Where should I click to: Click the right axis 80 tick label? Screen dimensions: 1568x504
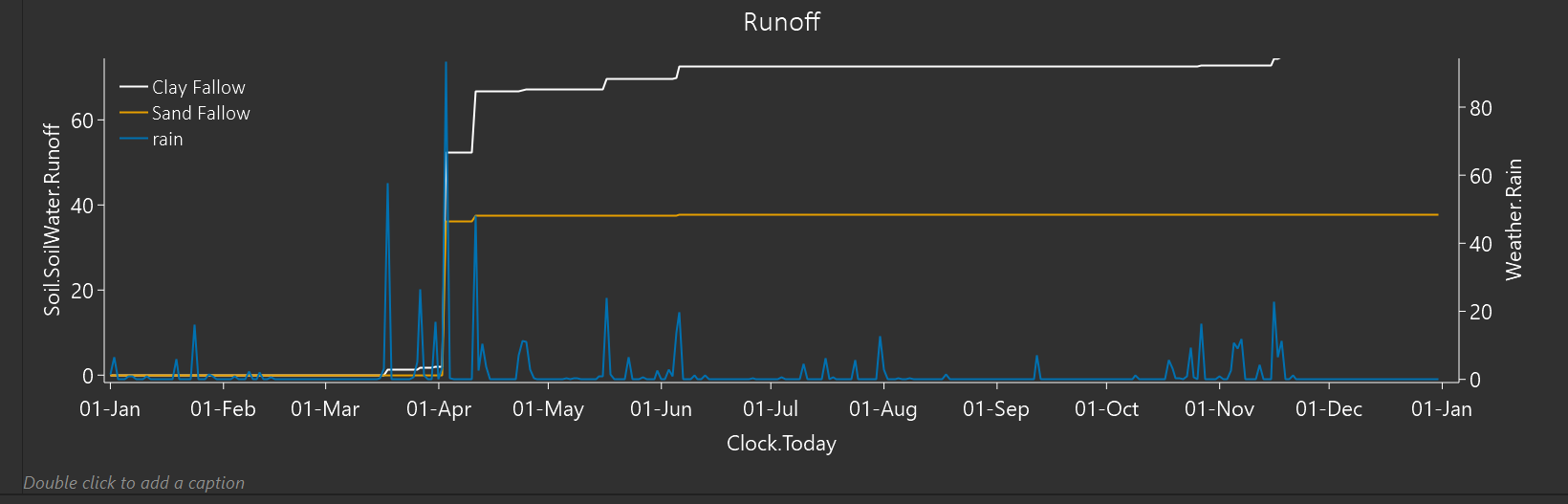(x=1481, y=108)
